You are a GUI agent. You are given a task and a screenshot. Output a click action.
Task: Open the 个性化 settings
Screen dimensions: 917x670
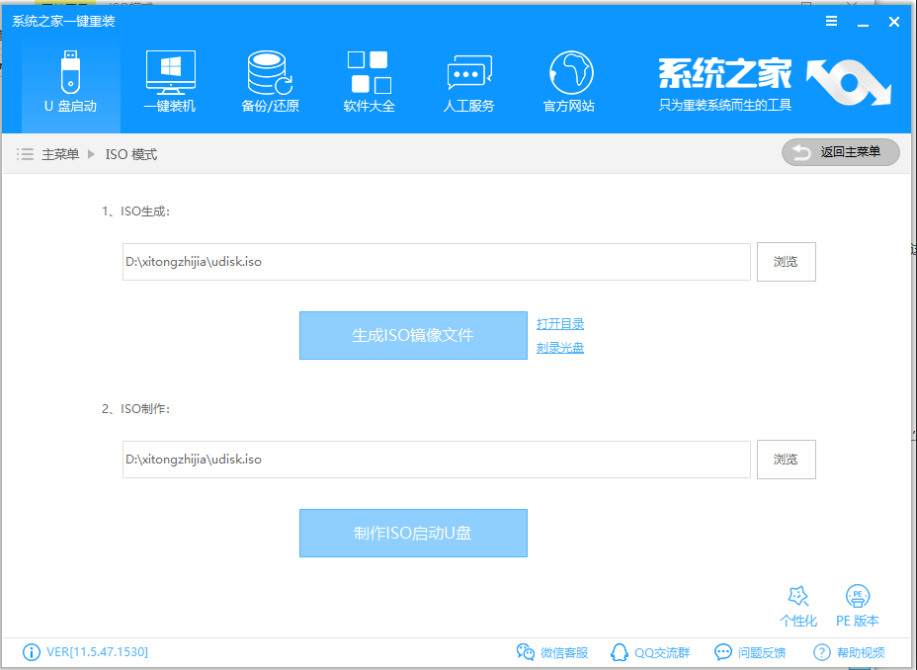point(797,605)
